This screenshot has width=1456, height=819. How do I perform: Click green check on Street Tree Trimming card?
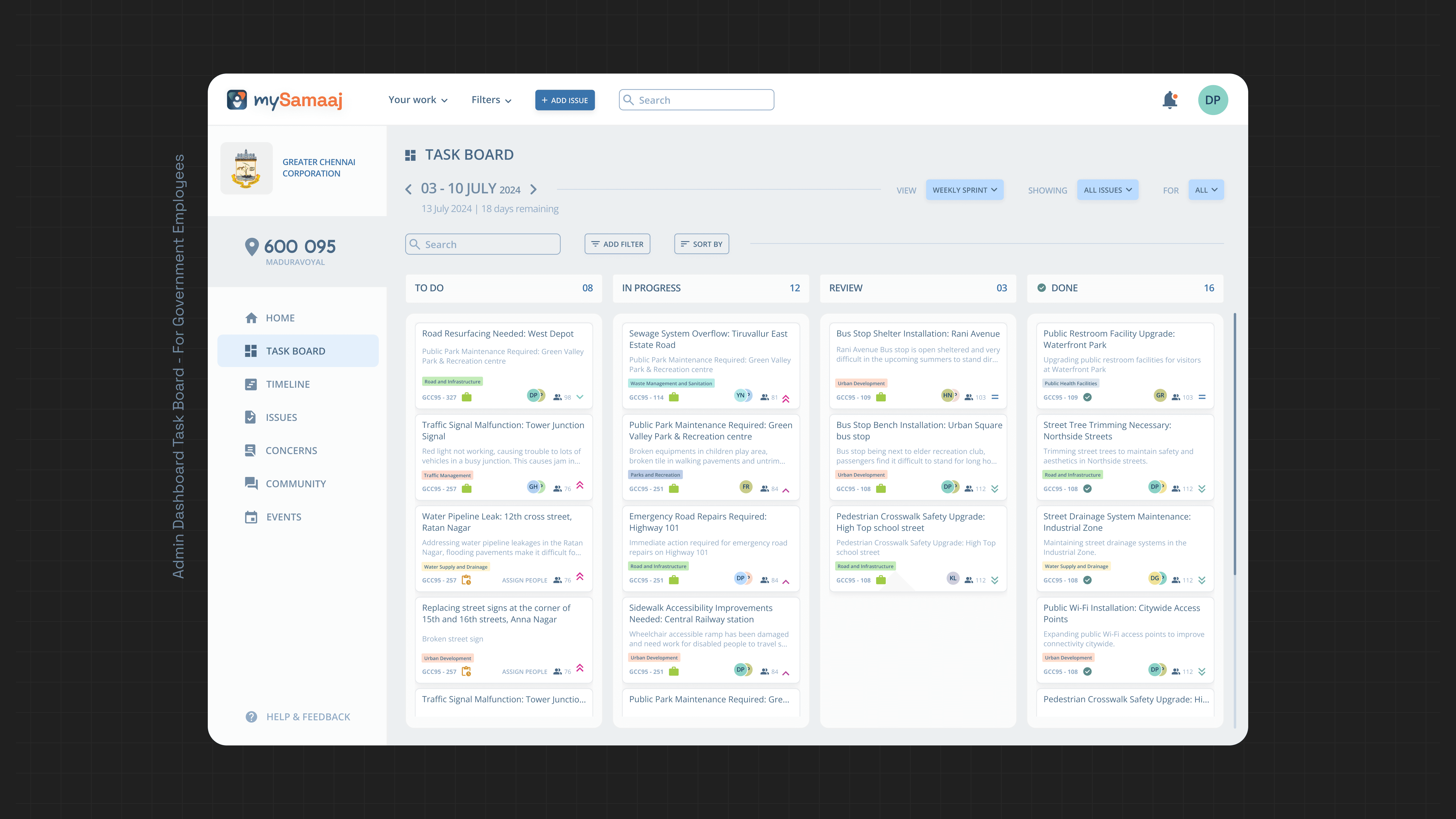(1087, 489)
